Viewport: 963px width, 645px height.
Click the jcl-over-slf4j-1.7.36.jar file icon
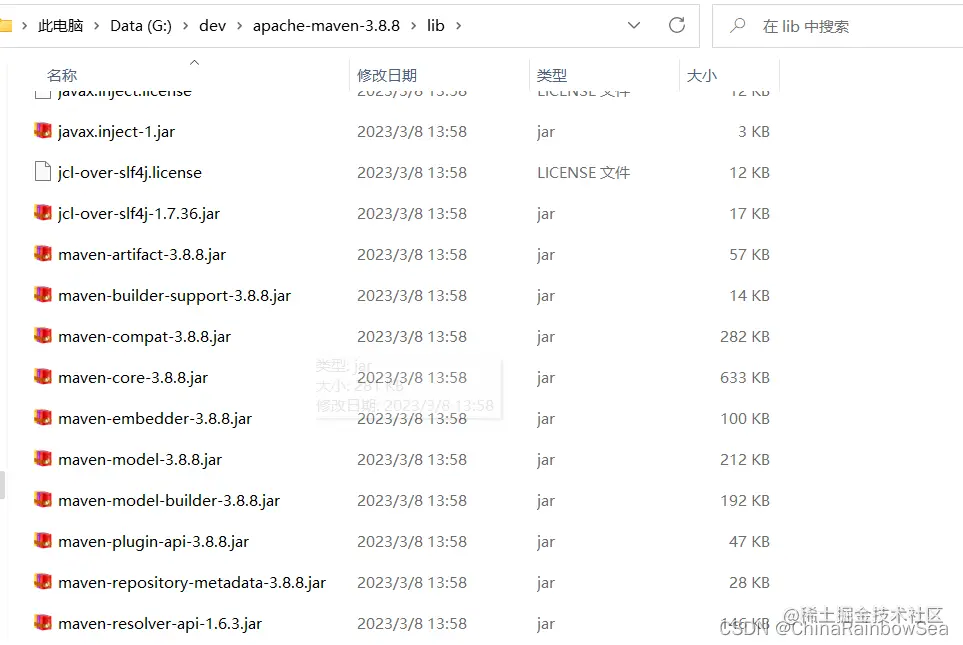pyautogui.click(x=42, y=213)
